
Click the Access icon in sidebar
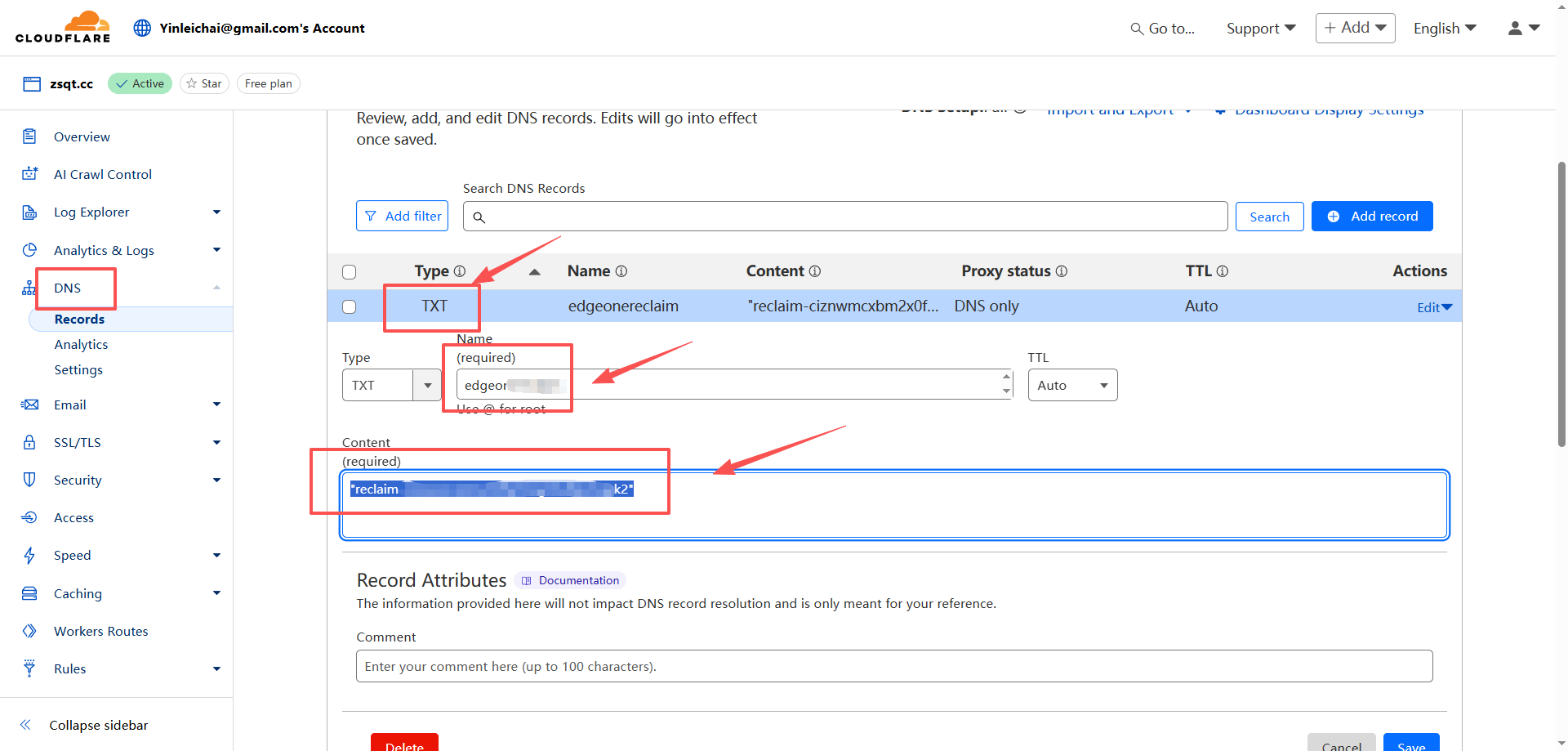point(29,517)
